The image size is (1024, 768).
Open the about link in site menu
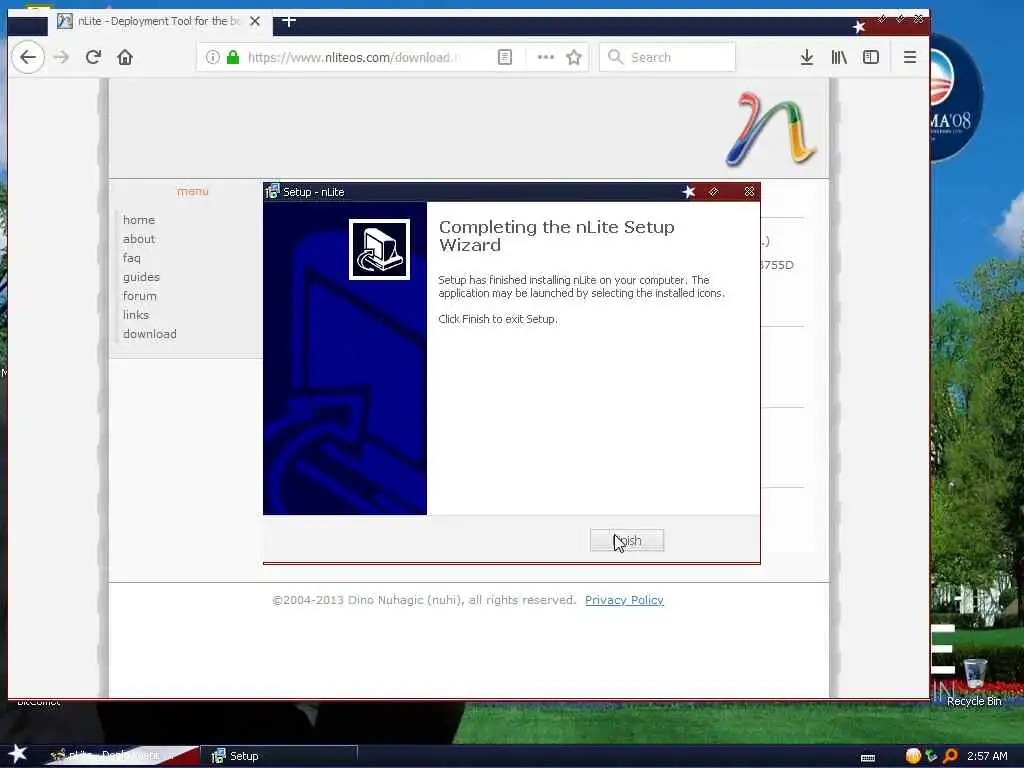(x=139, y=239)
